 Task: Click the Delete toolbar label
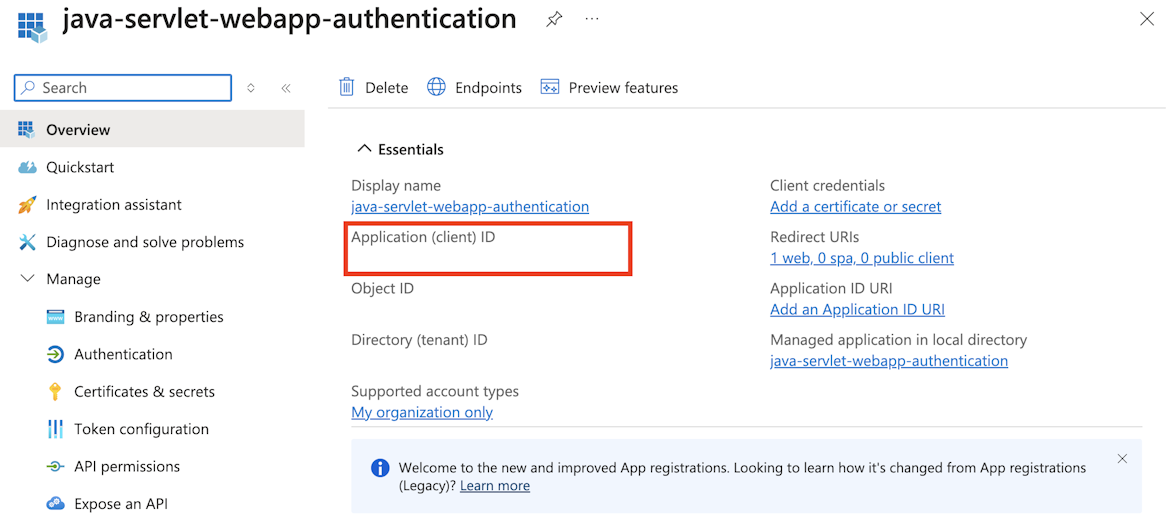(x=387, y=88)
